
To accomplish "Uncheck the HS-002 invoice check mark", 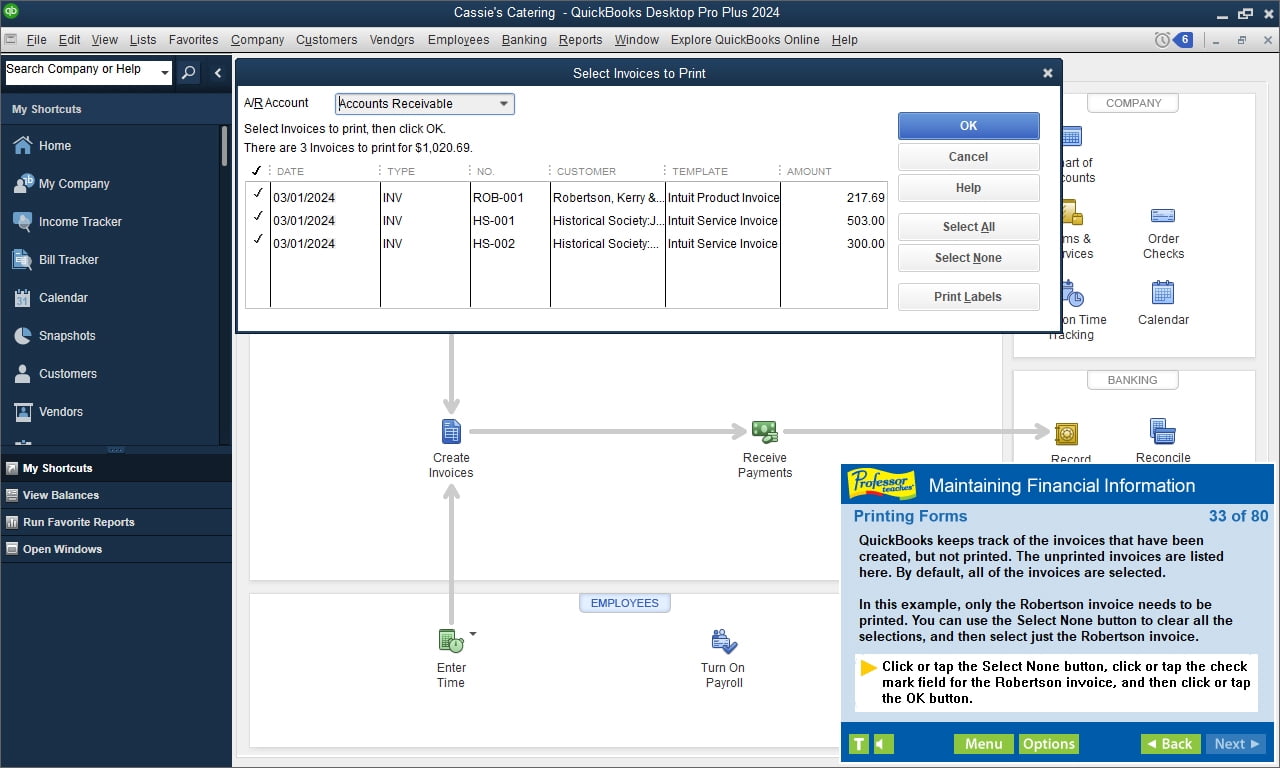I will [x=258, y=241].
